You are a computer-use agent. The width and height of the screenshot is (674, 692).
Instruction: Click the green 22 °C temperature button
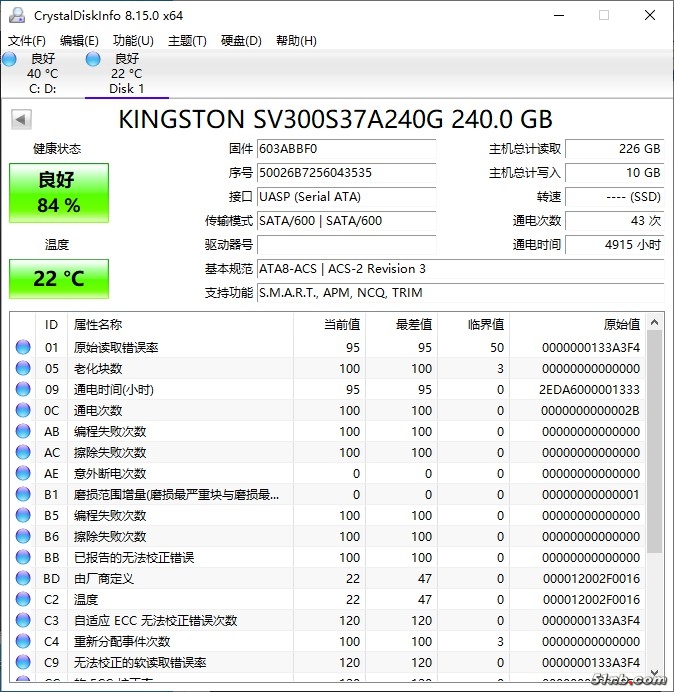[x=58, y=278]
